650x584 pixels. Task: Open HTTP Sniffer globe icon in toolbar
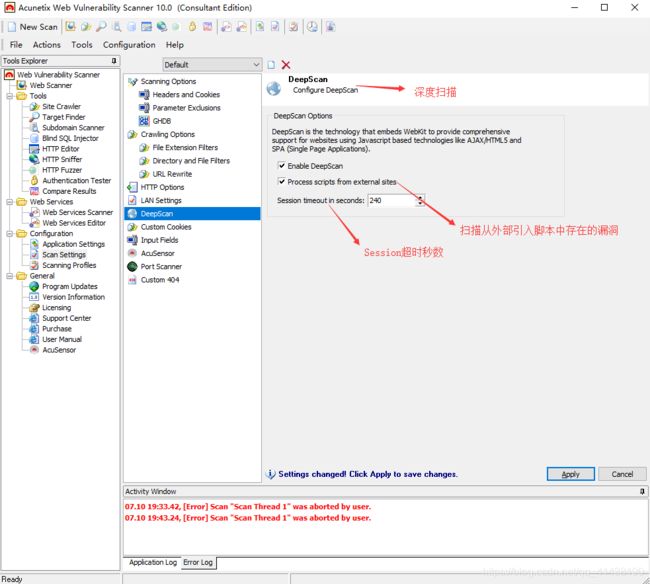(x=162, y=27)
